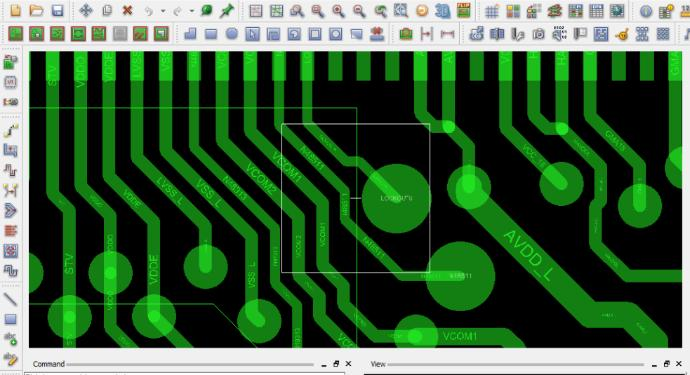690x375 pixels.
Task: Click the Redo arrow icon
Action: pyautogui.click(x=177, y=11)
